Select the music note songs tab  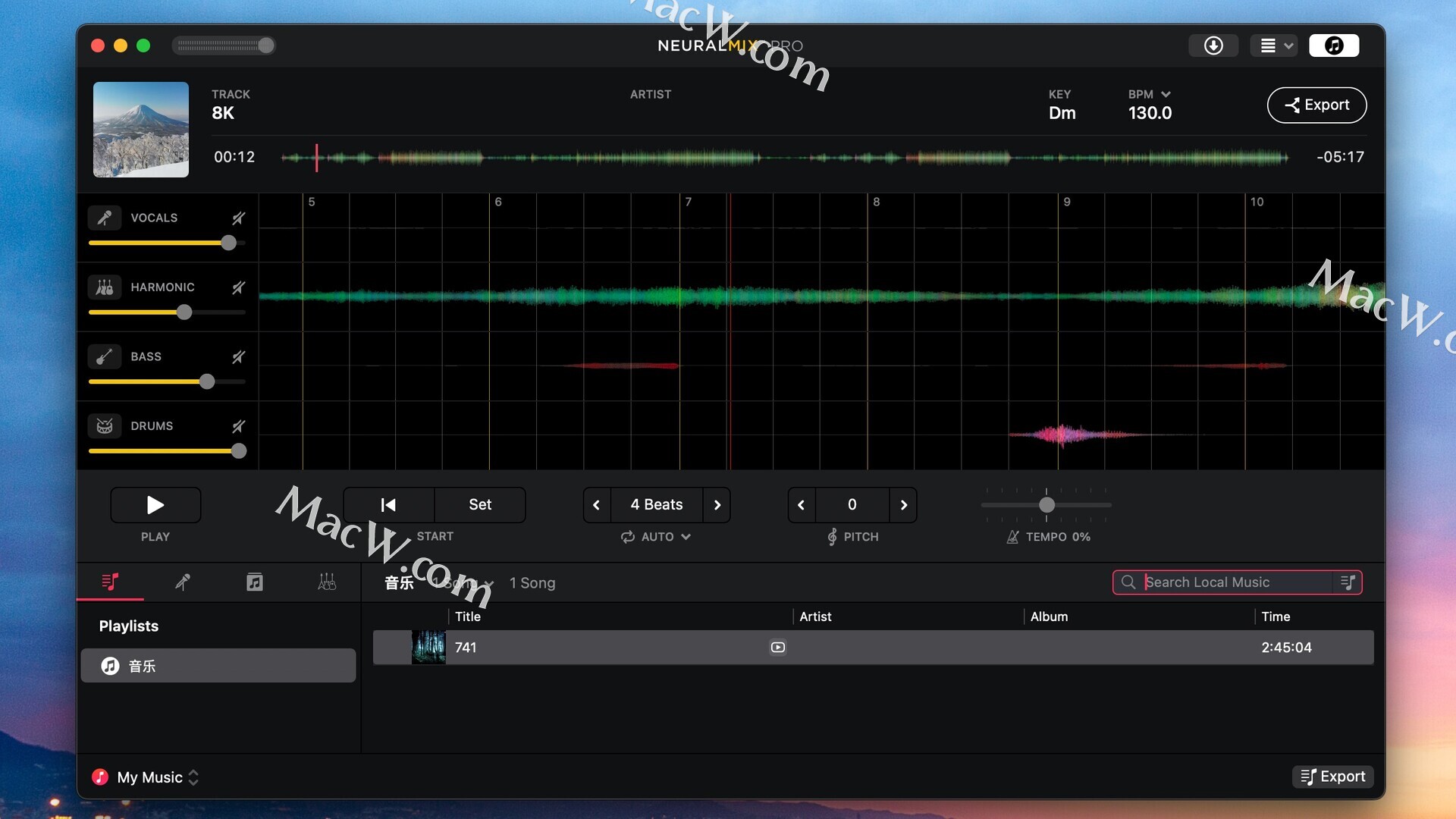click(255, 582)
